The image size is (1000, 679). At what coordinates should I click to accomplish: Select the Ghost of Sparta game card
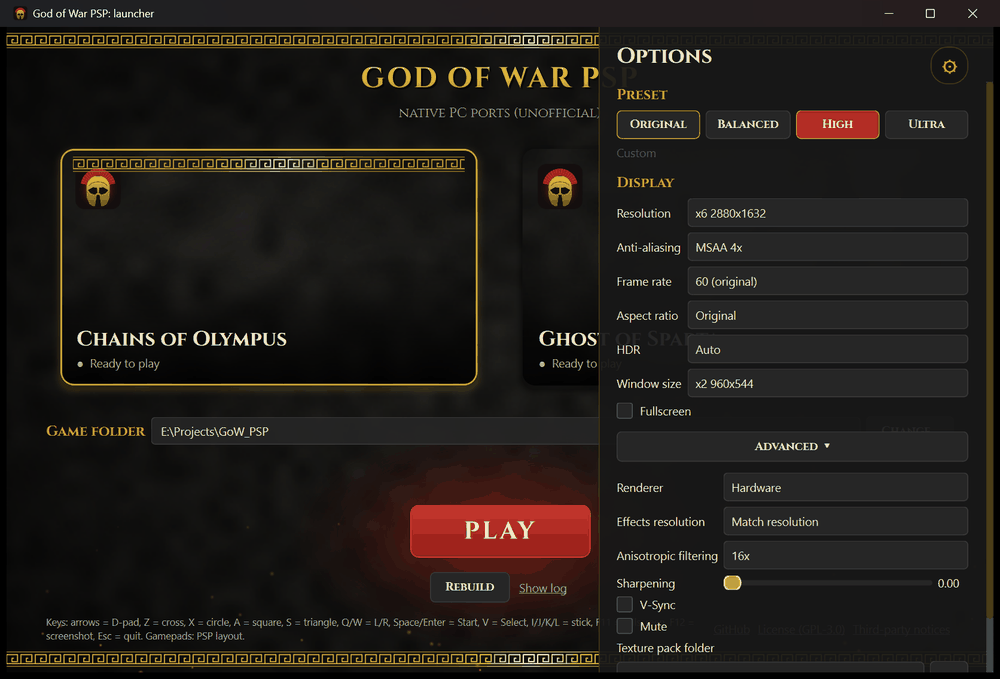[561, 267]
